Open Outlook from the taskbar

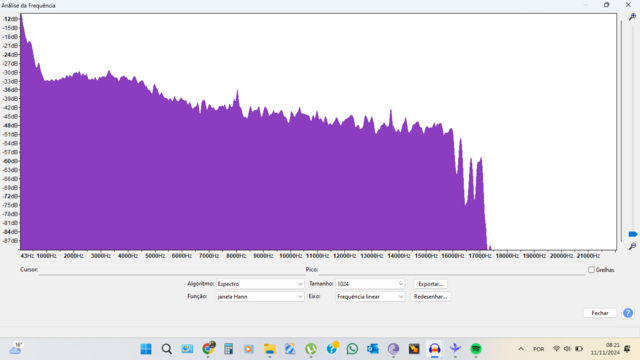pos(373,349)
